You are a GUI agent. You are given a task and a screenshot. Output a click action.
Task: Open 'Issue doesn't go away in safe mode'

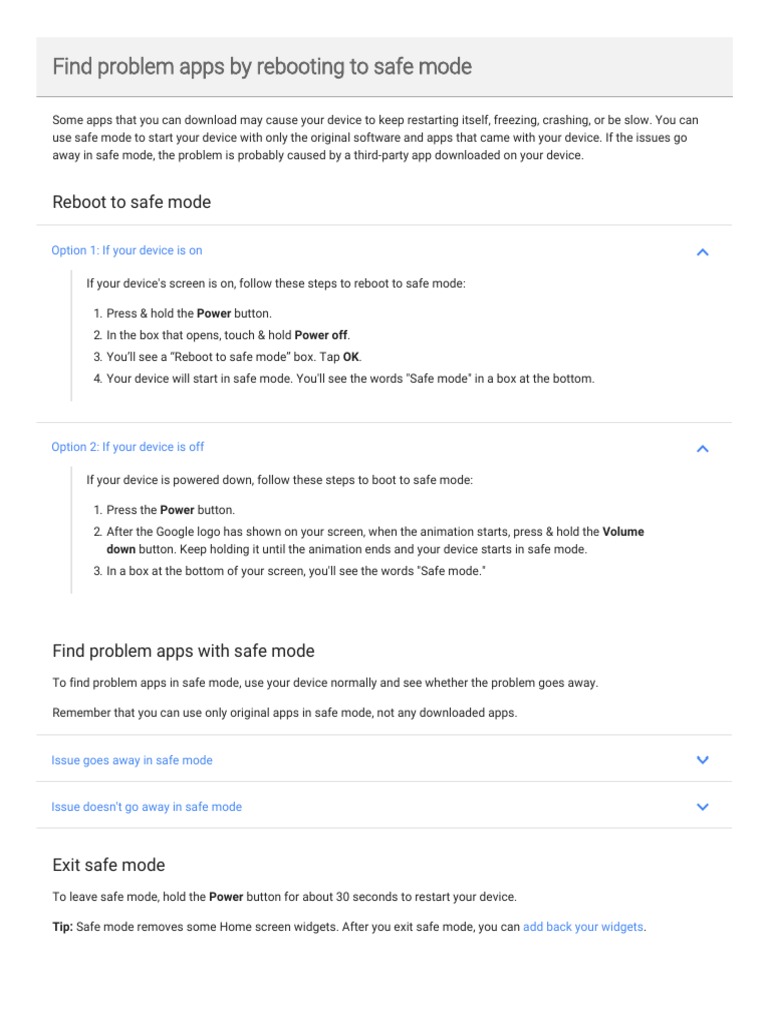coord(147,807)
